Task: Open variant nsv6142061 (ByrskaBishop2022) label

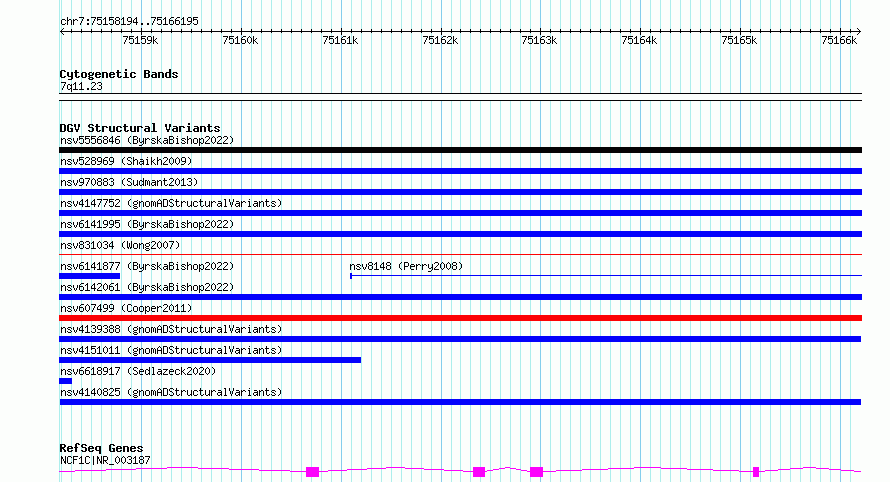Action: (147, 287)
